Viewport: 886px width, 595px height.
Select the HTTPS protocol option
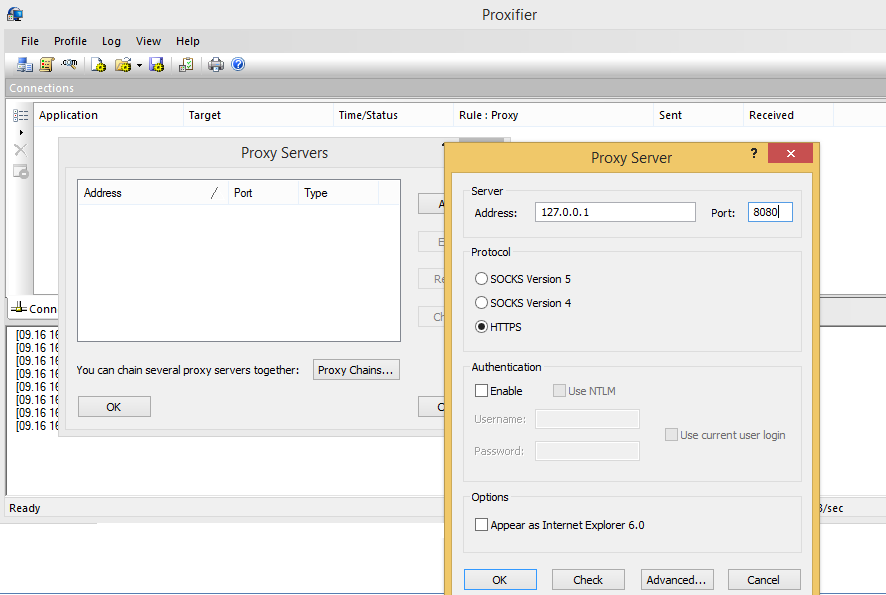pos(481,327)
